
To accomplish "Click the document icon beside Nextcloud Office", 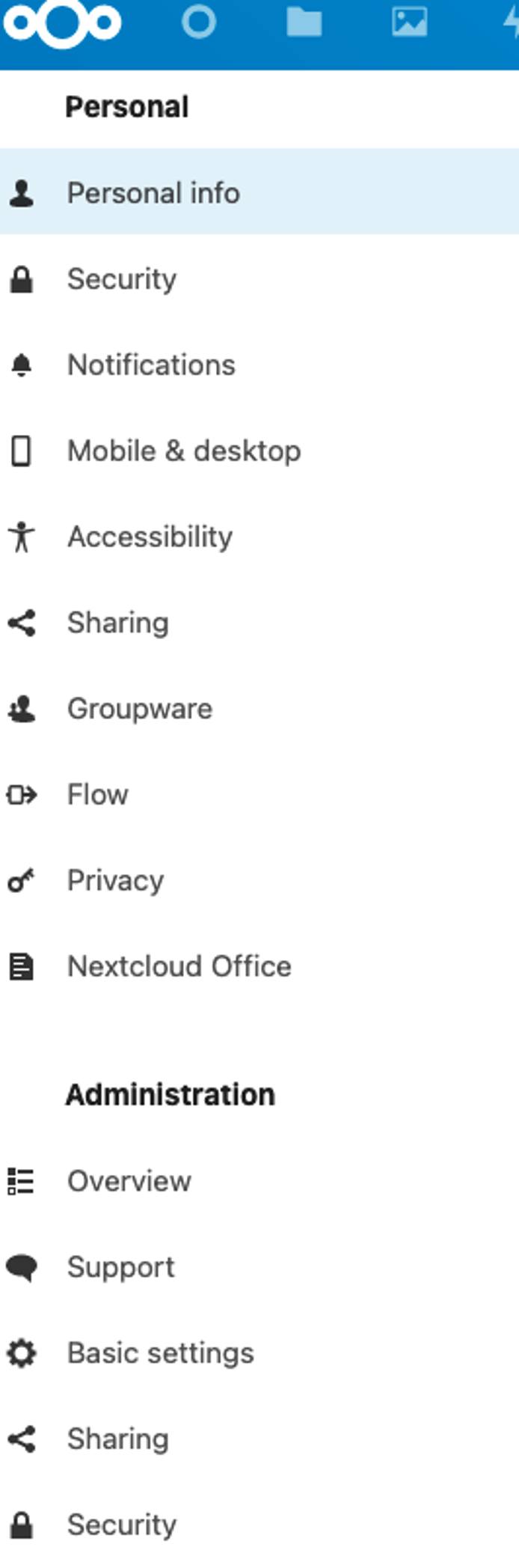I will point(22,965).
